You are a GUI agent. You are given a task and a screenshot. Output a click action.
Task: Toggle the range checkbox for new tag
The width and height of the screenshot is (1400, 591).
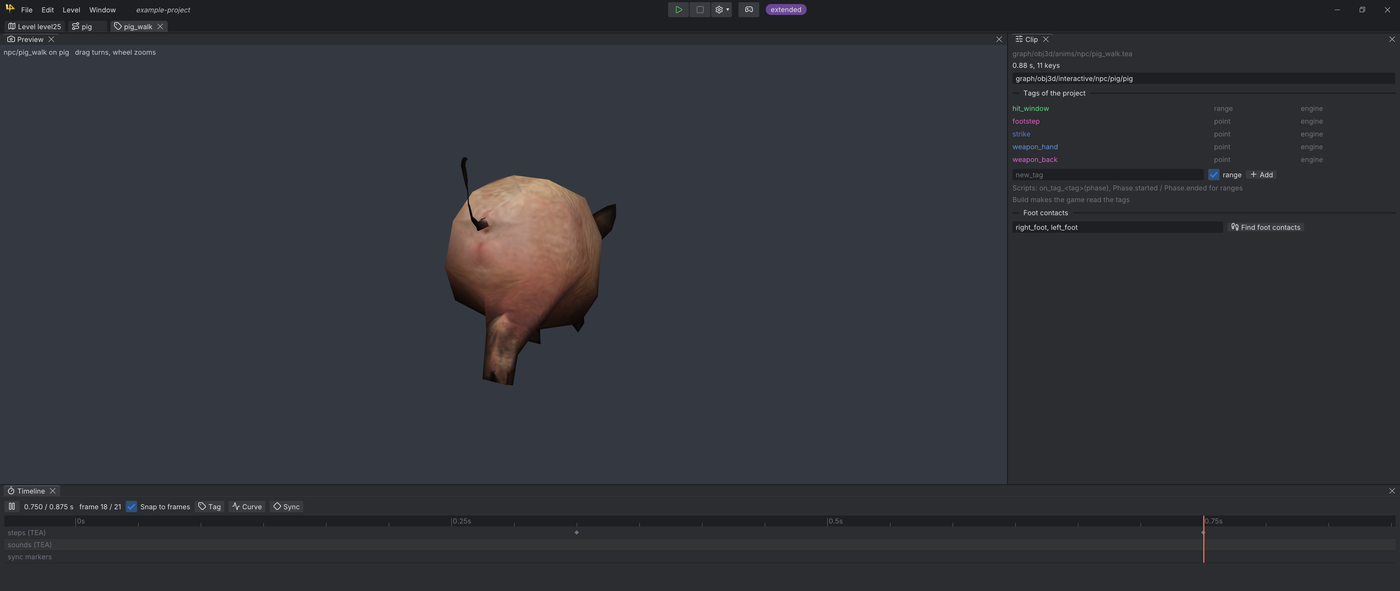tap(1214, 175)
